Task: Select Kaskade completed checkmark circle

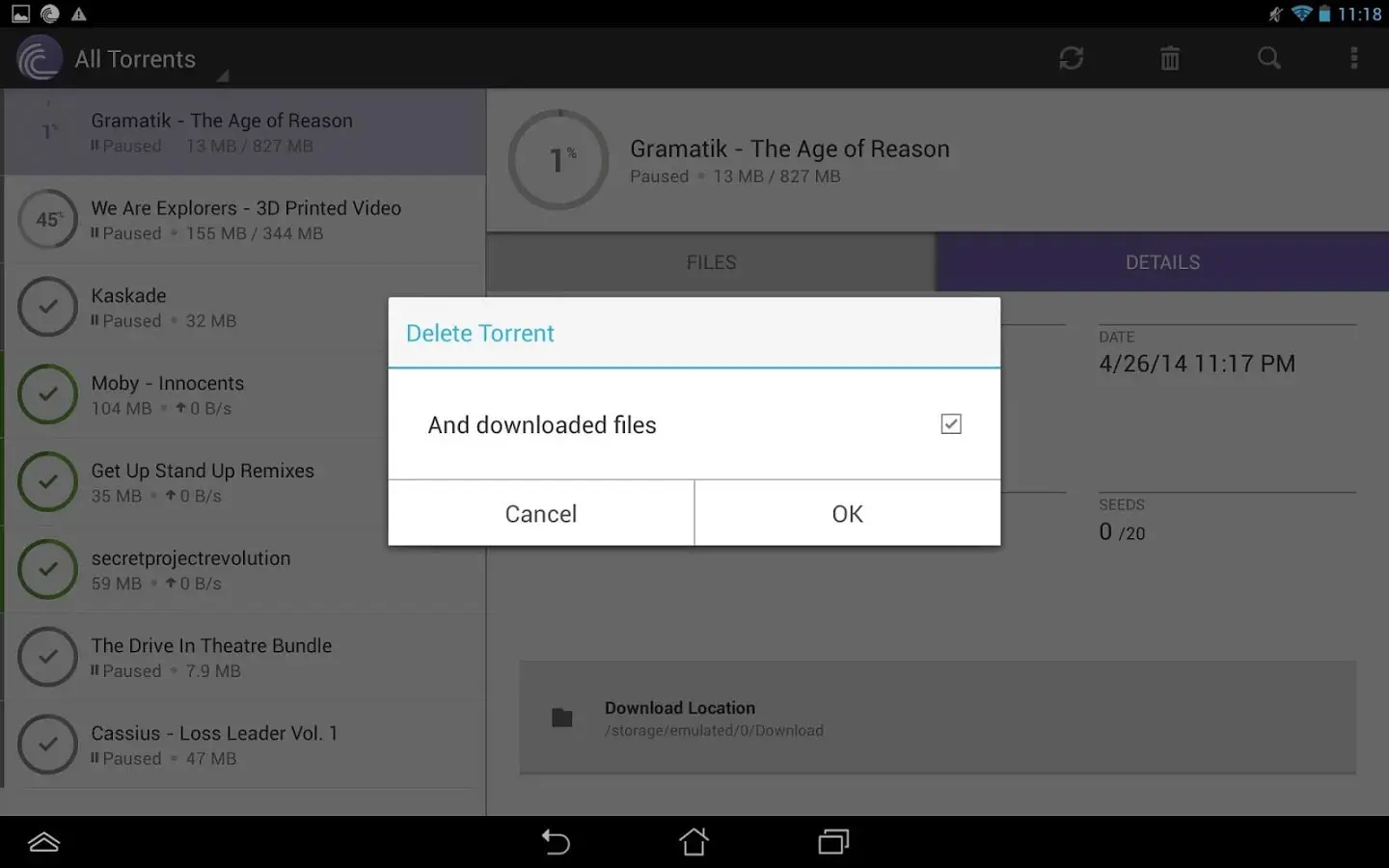Action: 47,307
